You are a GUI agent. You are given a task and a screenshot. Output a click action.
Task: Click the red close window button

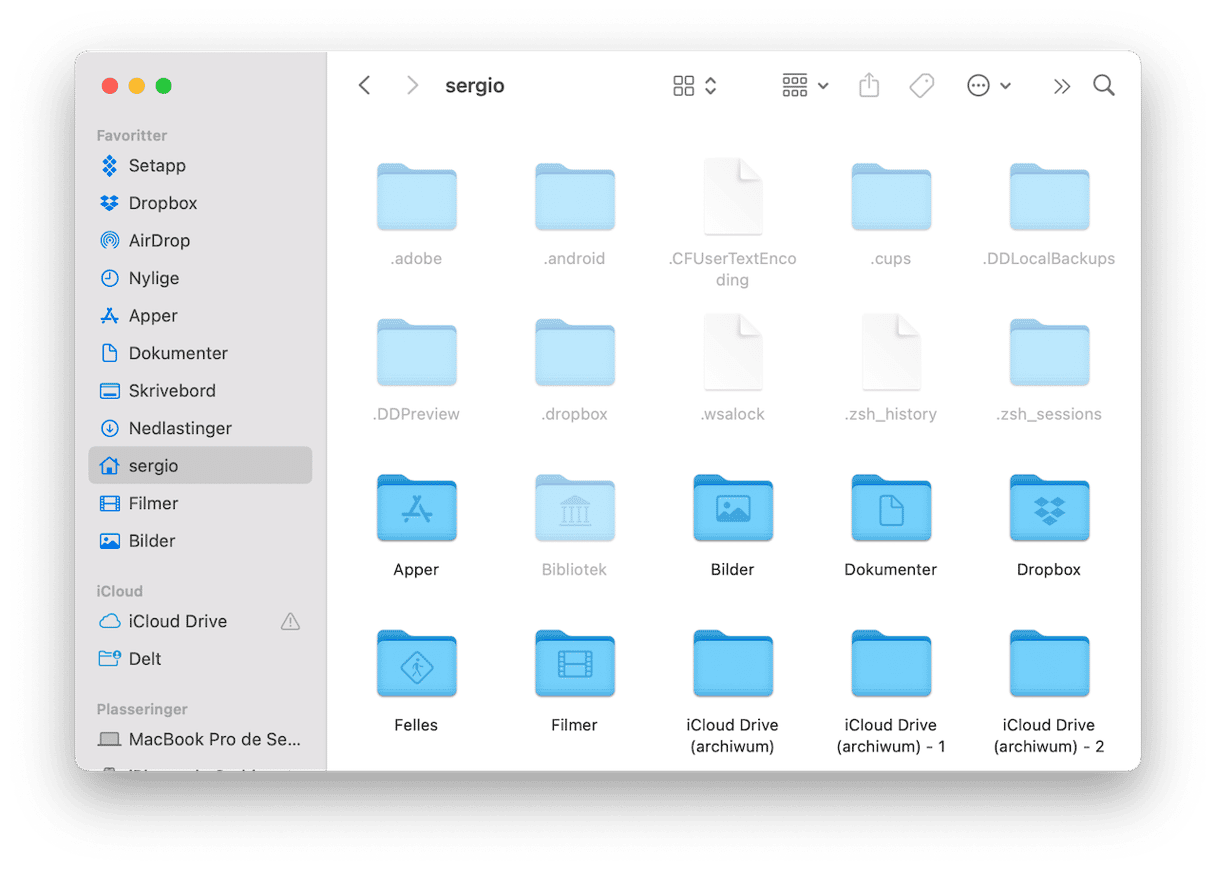tap(110, 86)
